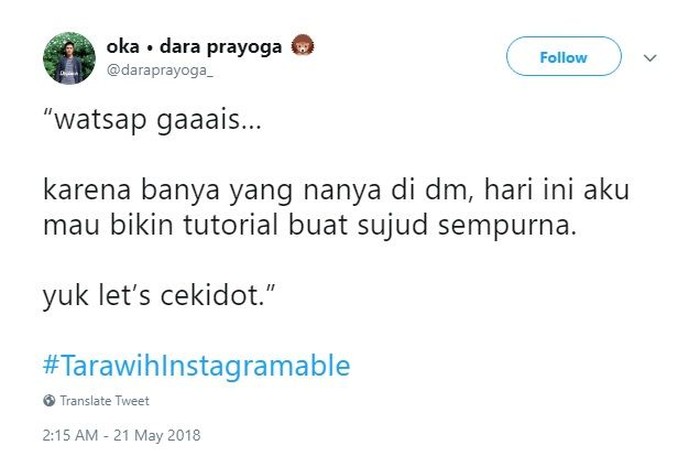Click the line 'mau bikin tutorial buat sujud'
700x456 pixels.
[310, 225]
